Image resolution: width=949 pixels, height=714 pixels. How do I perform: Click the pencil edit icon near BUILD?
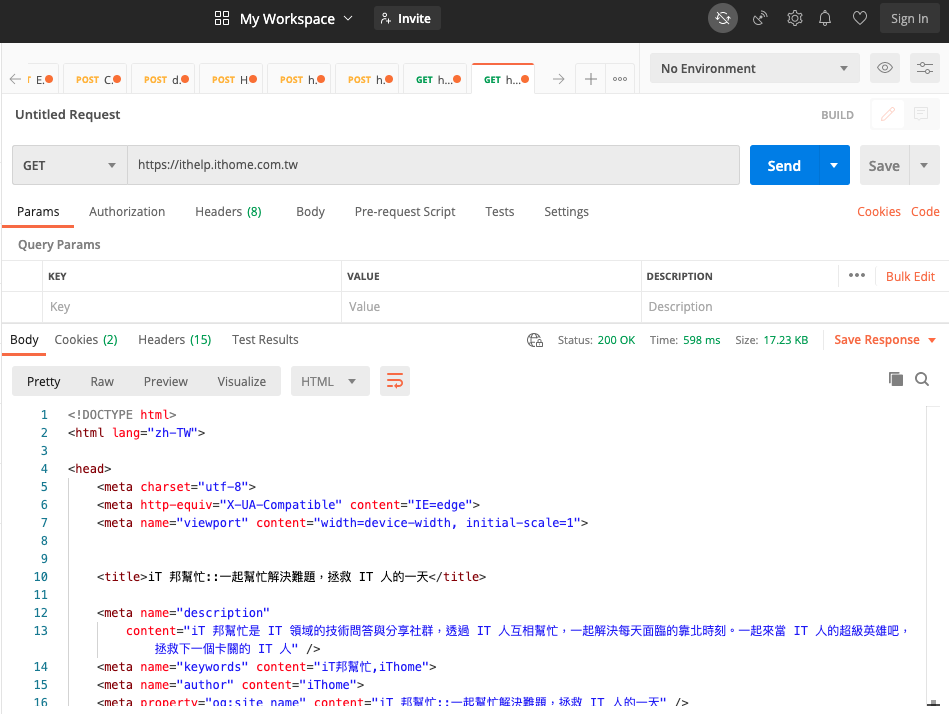[888, 114]
